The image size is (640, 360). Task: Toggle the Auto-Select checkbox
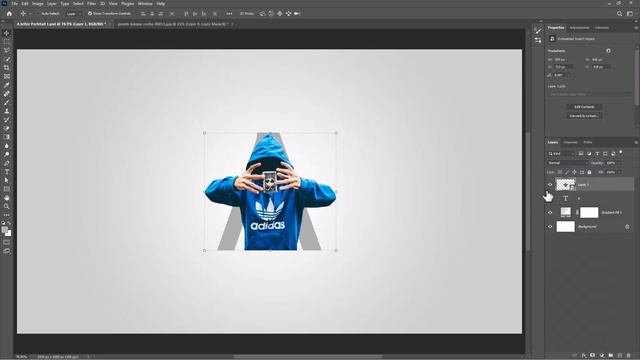click(38, 13)
